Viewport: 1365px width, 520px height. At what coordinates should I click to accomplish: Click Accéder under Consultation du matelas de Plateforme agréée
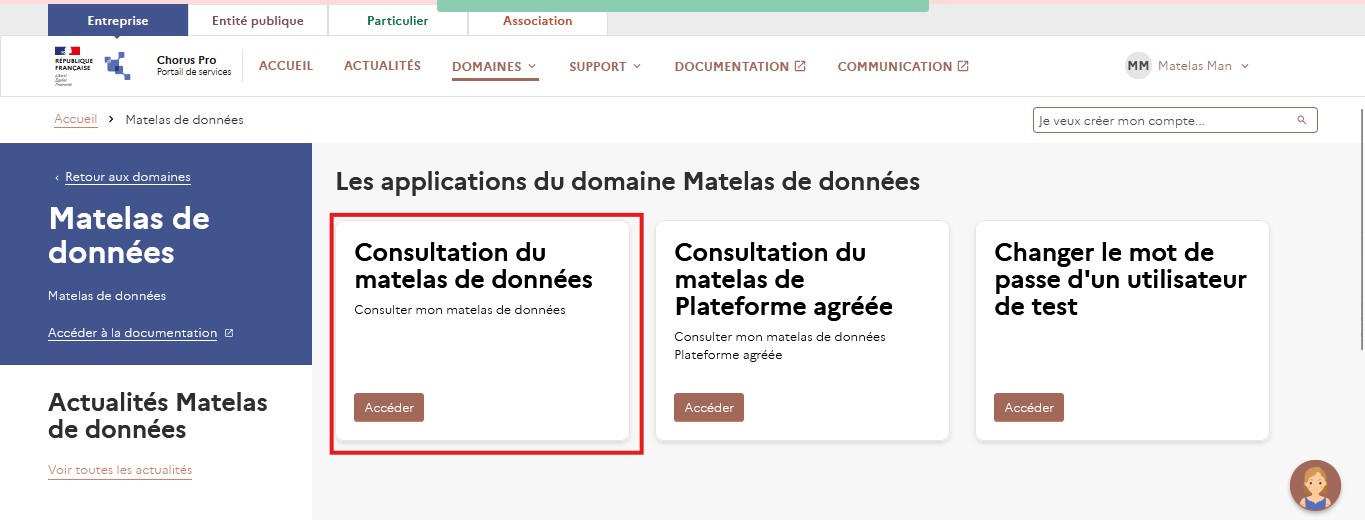tap(709, 408)
